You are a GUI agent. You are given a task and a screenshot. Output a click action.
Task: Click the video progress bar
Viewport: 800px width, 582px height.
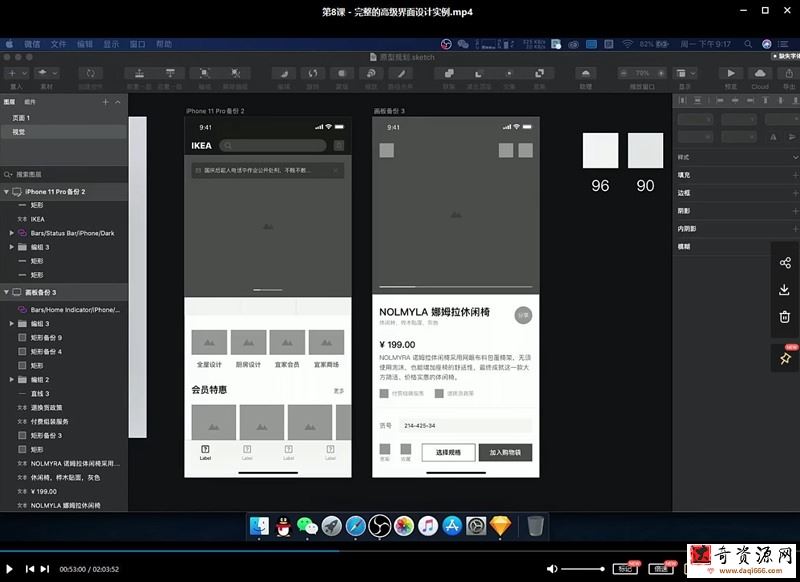[400, 551]
